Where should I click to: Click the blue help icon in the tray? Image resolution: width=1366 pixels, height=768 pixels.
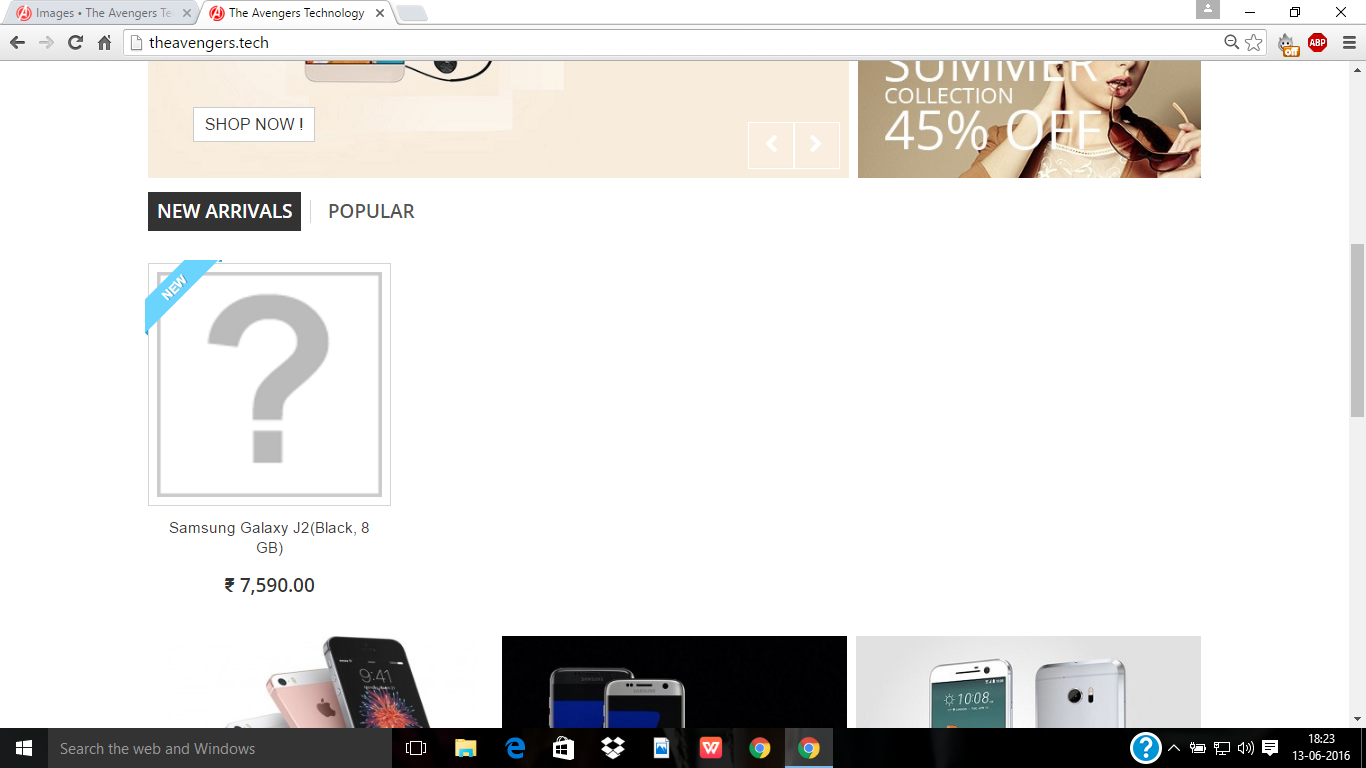tap(1145, 748)
